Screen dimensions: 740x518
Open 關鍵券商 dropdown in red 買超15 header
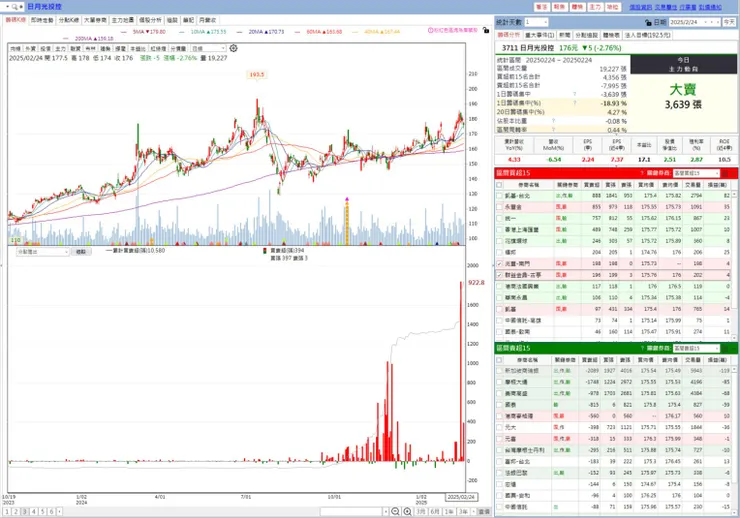(x=696, y=173)
